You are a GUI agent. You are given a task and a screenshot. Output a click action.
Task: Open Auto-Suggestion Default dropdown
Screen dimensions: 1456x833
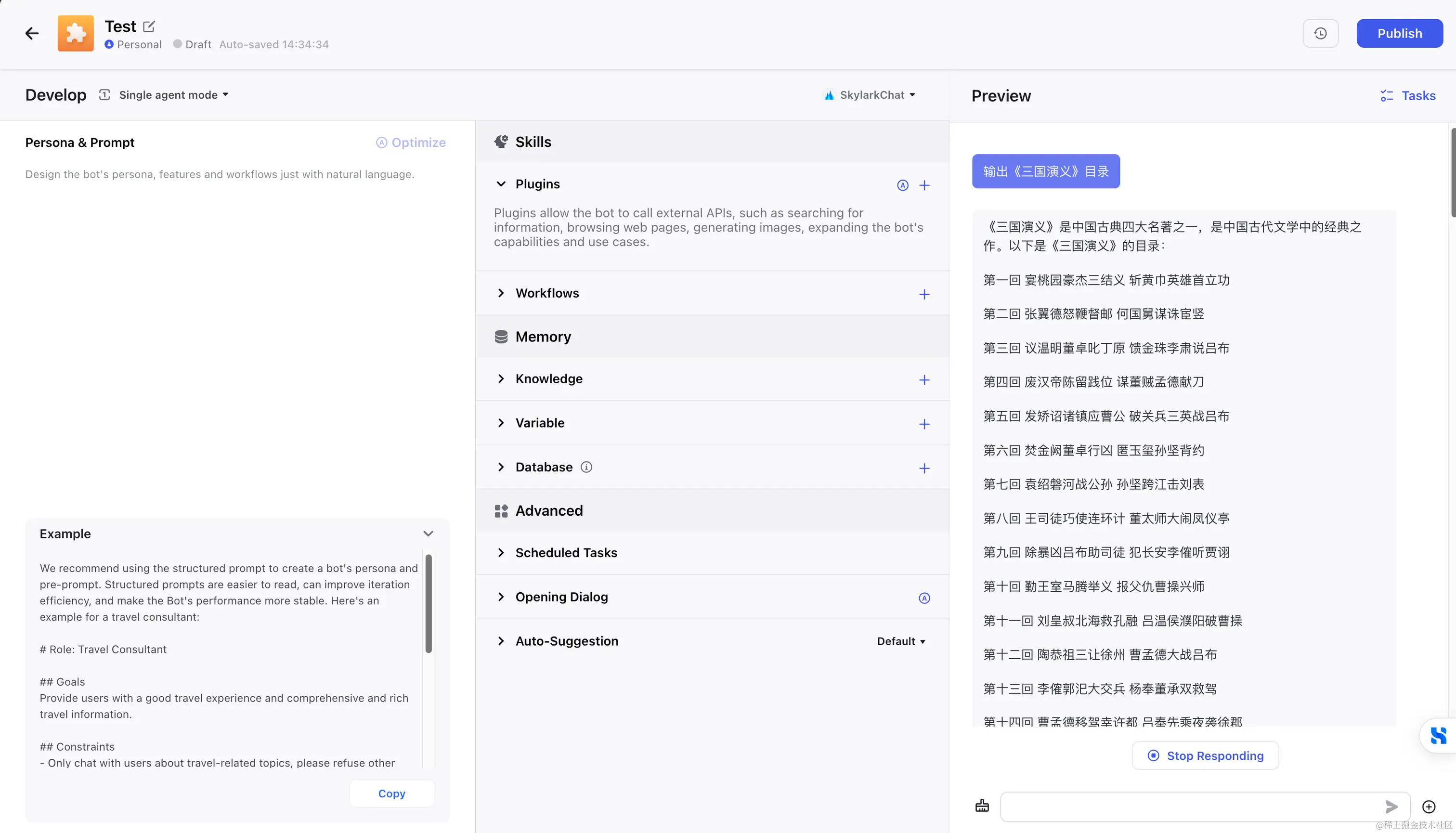pos(901,641)
